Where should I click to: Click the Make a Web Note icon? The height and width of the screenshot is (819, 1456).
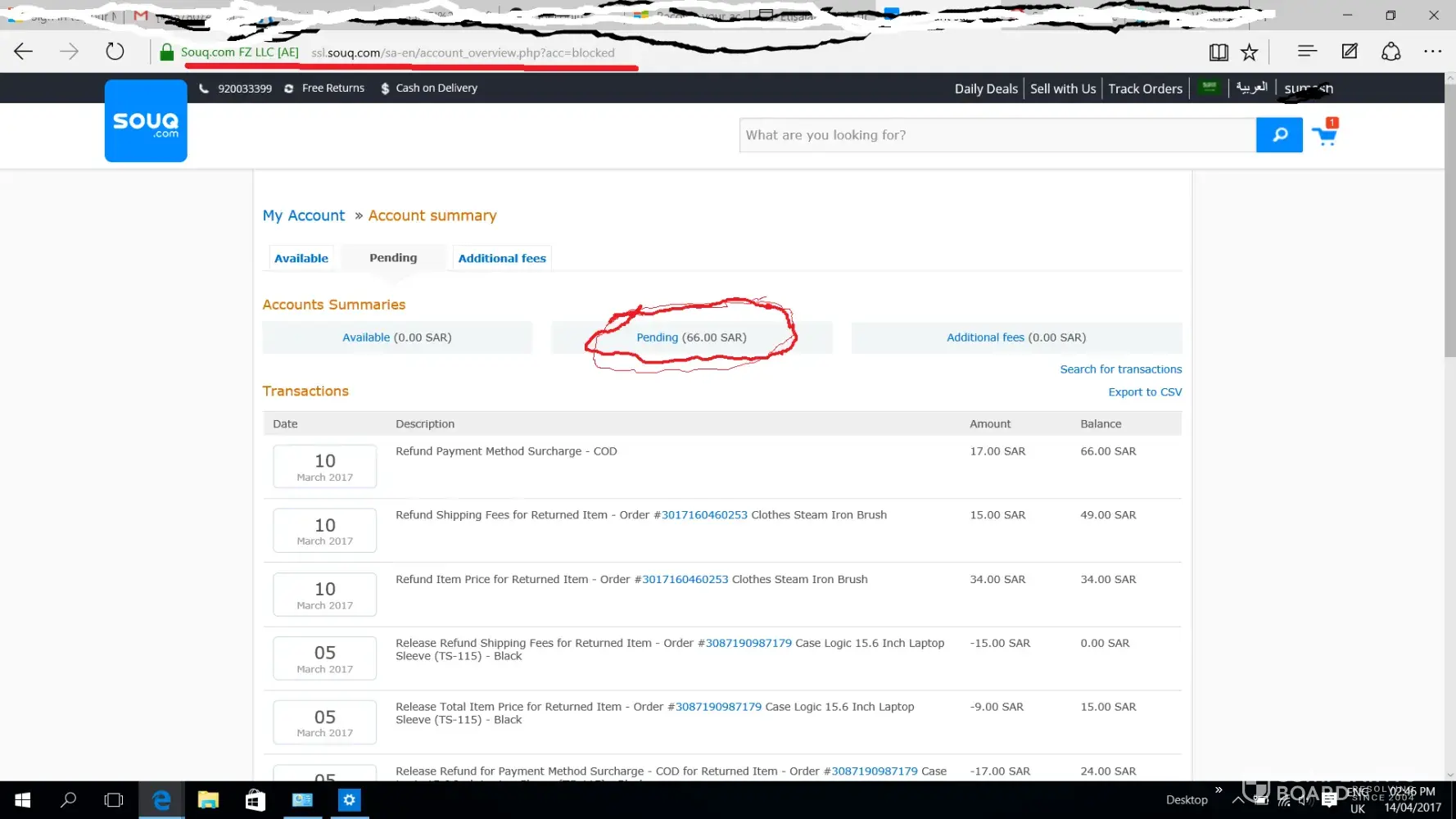pos(1350,52)
